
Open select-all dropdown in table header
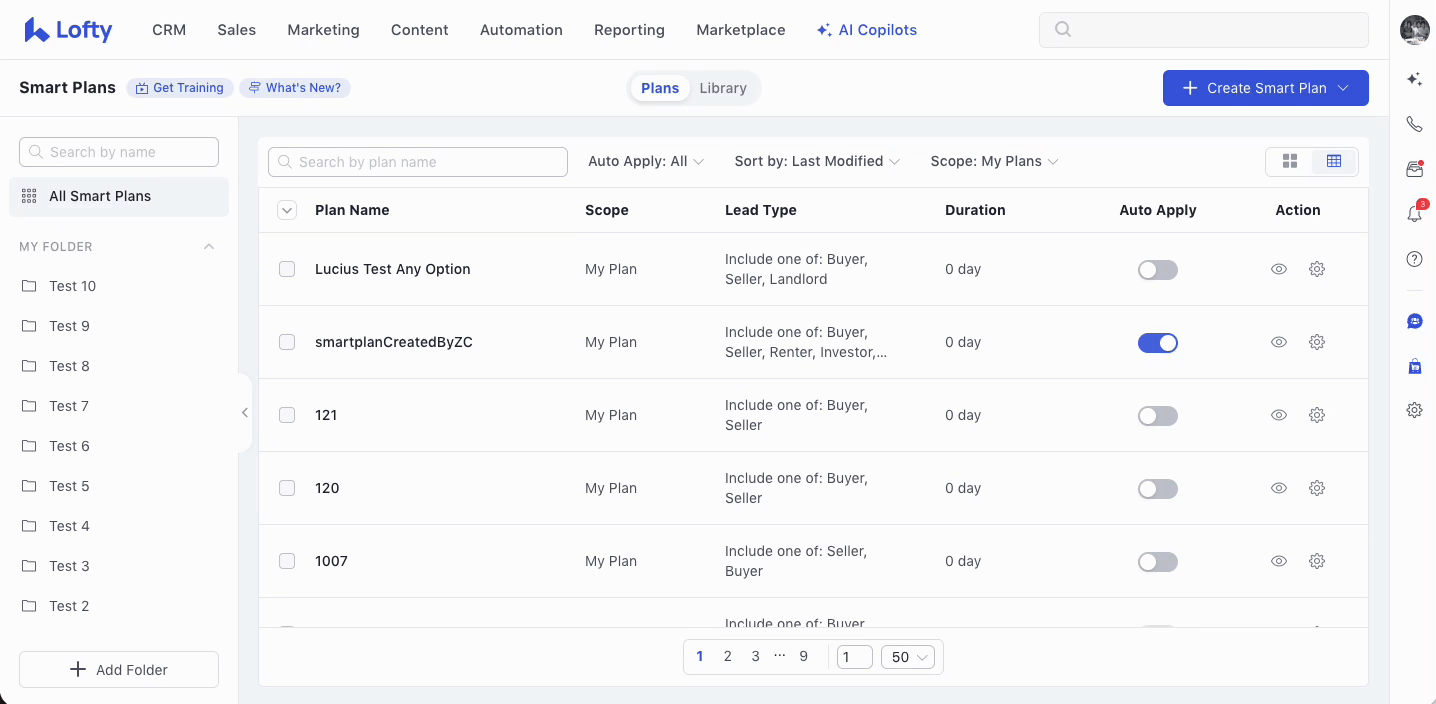[x=287, y=210]
